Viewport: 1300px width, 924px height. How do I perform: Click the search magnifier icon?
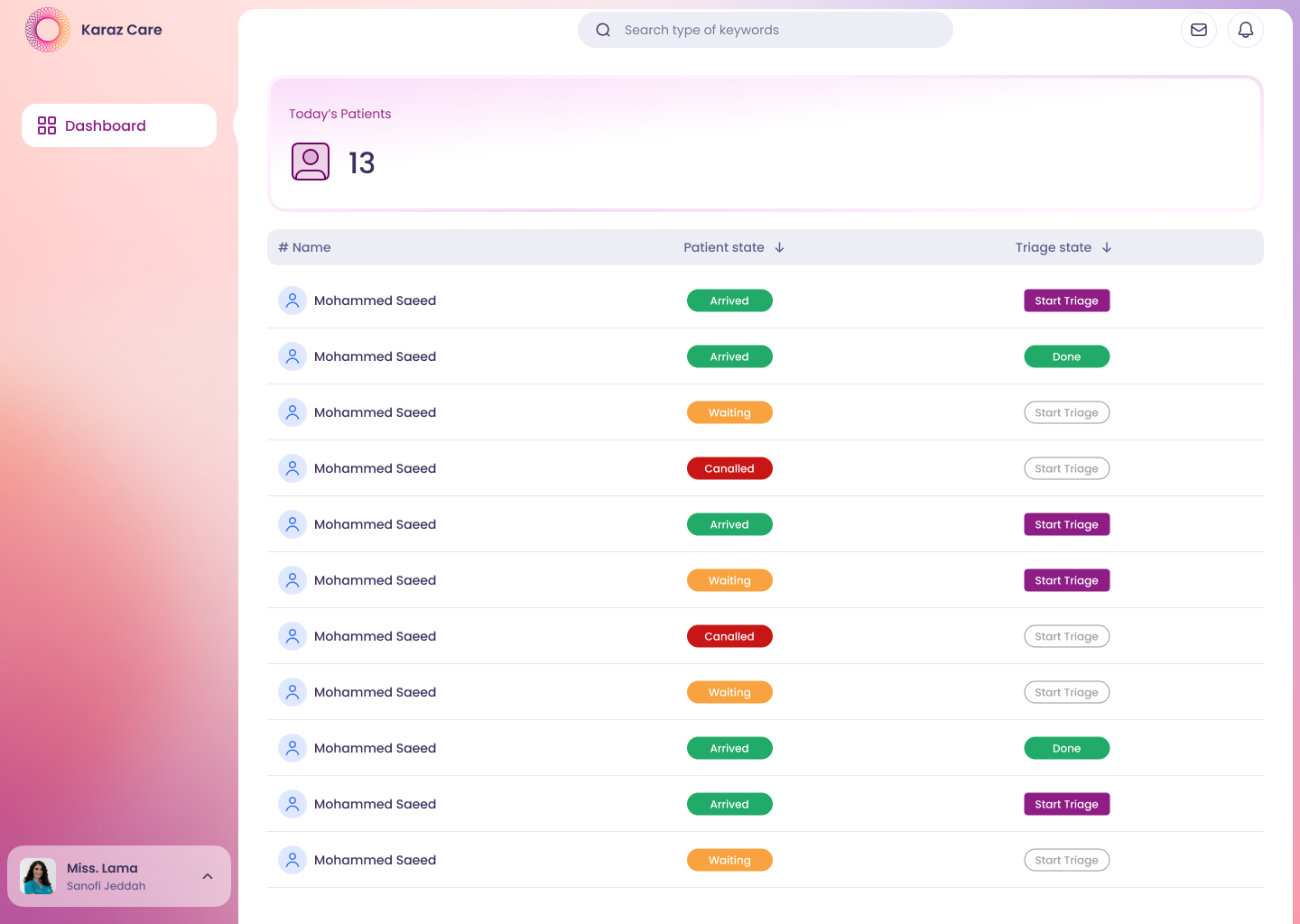[x=603, y=30]
